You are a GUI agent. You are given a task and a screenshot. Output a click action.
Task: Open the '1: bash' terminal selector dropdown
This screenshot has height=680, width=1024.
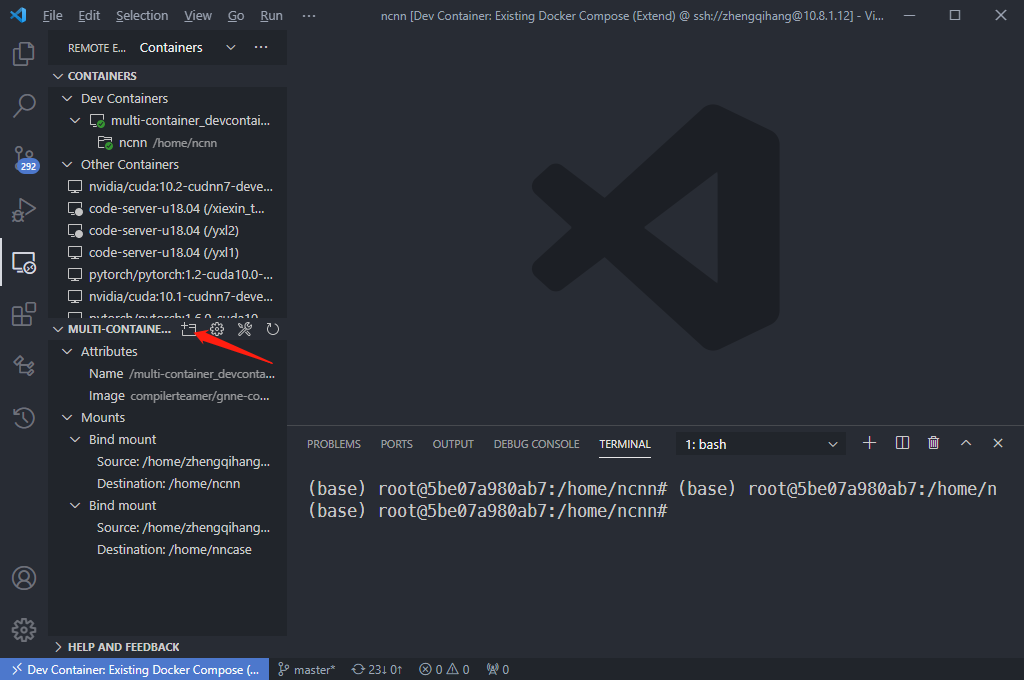[761, 444]
